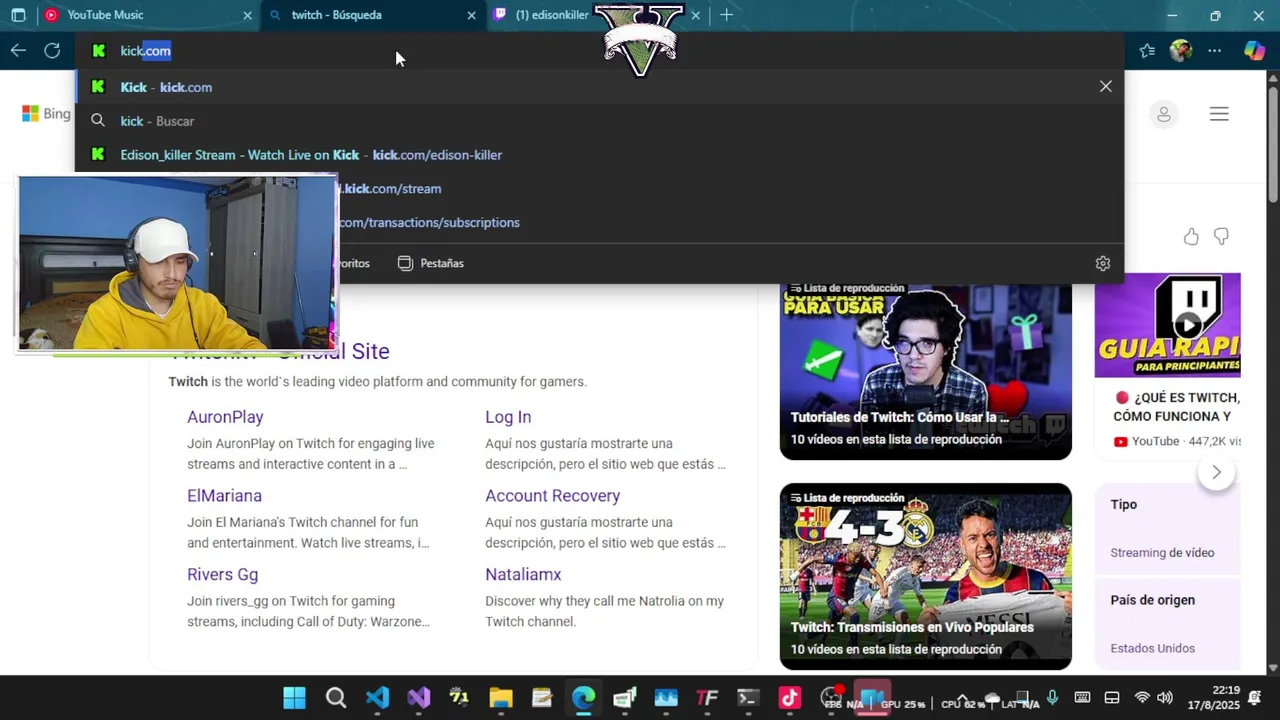Image resolution: width=1280 pixels, height=720 pixels.
Task: Open Edison_killer Stream suggestion on Kick
Action: [600, 155]
